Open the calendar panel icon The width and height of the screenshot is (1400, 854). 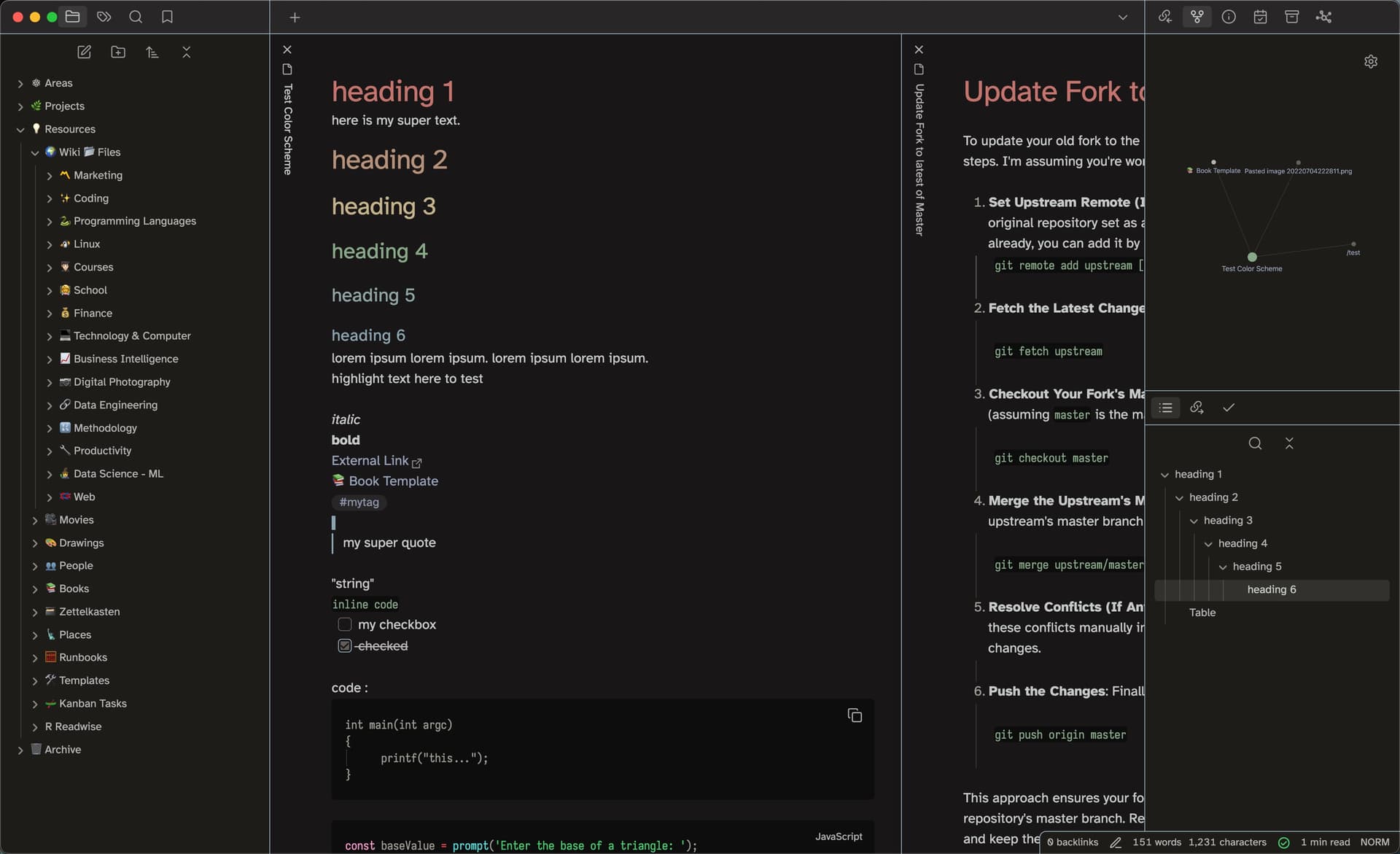pos(1260,17)
